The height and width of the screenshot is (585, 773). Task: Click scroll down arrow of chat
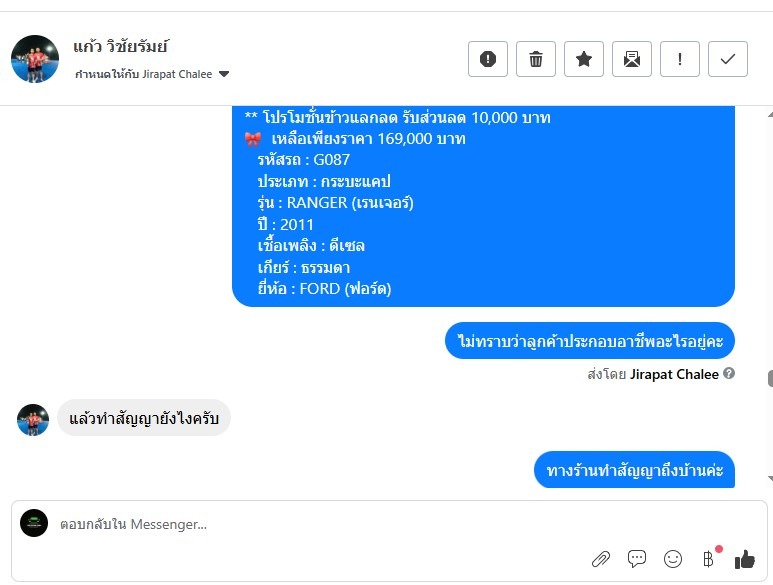point(770,479)
